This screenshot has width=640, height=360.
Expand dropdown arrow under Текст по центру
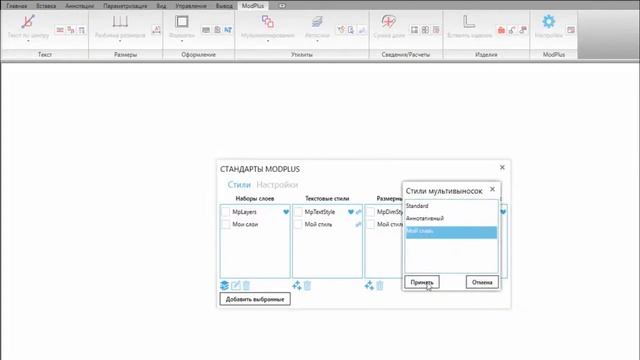tap(28, 41)
